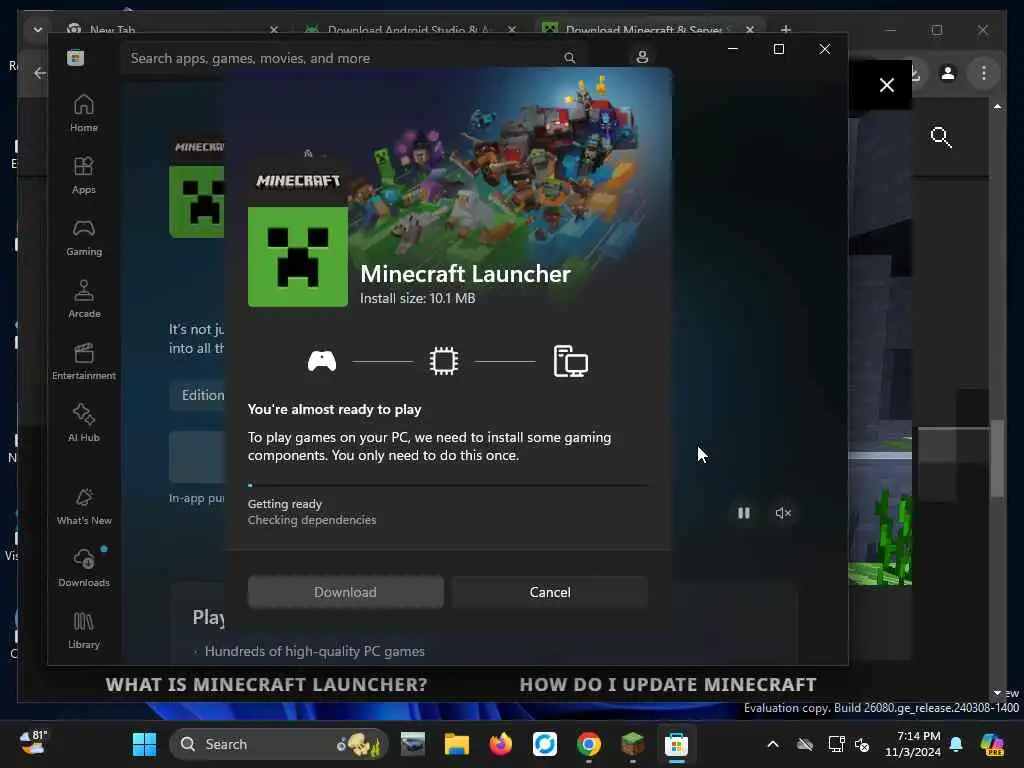This screenshot has height=768, width=1024.
Task: Click the Chrome back arrow
Action: (40, 73)
